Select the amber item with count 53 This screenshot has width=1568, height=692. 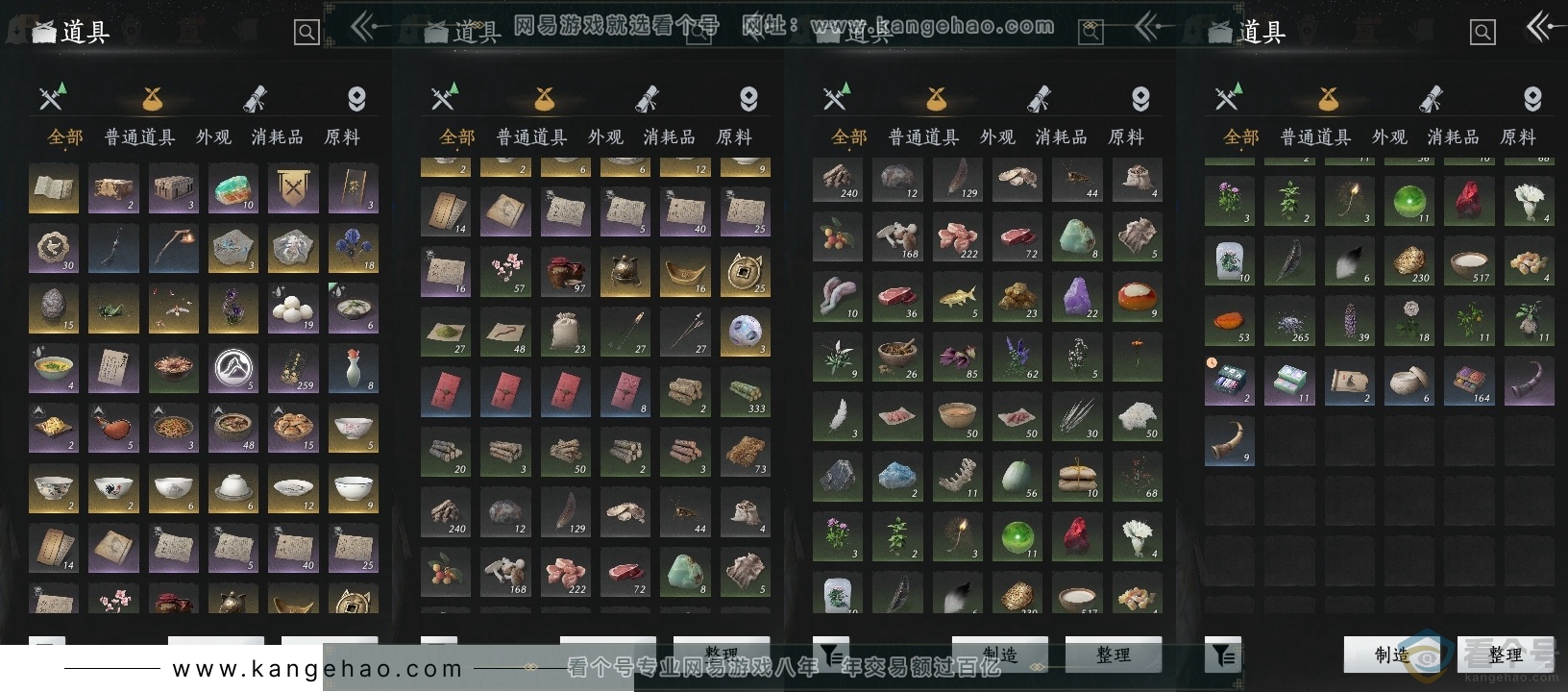[x=1230, y=321]
